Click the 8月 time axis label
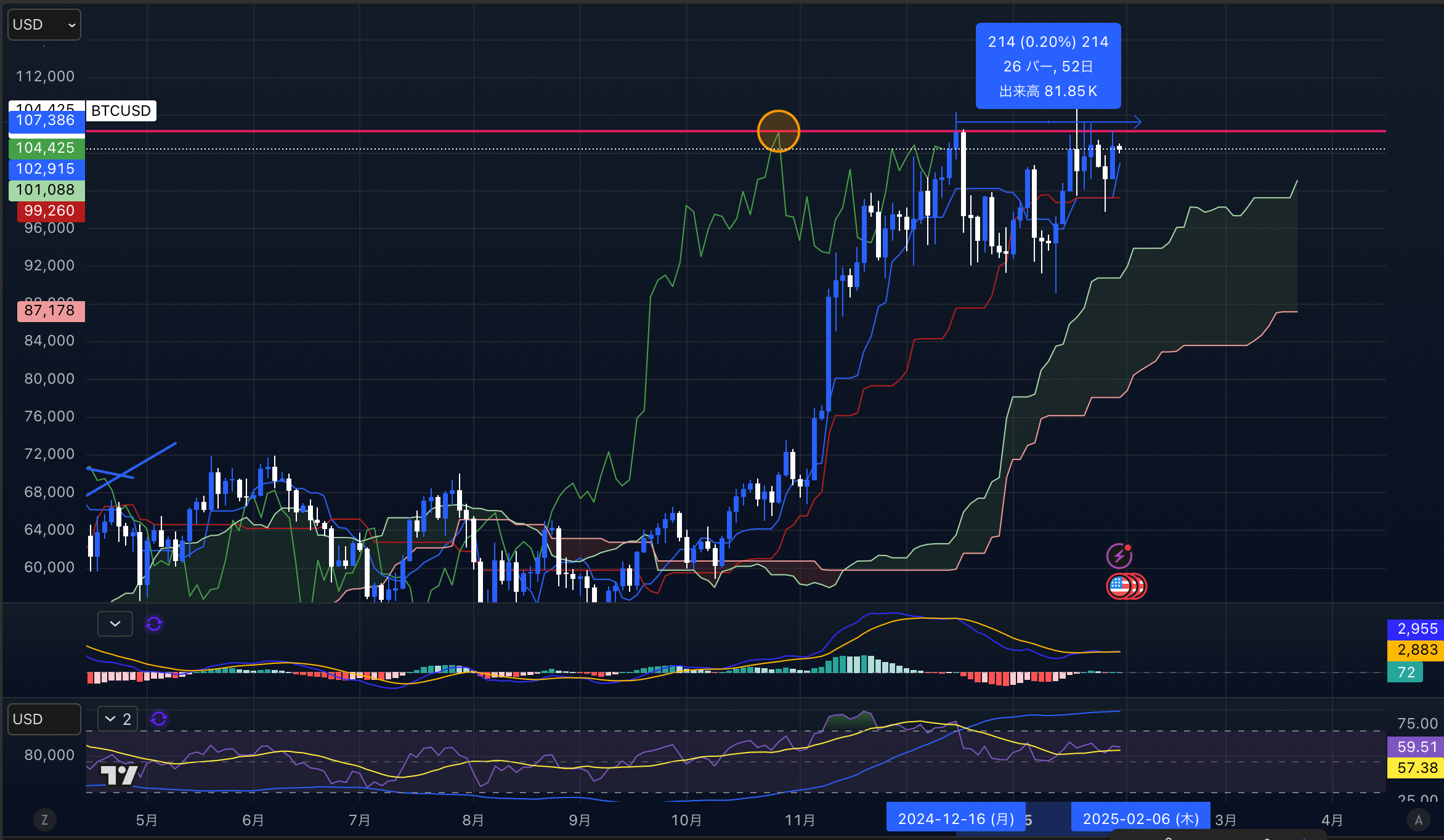The height and width of the screenshot is (840, 1444). click(x=473, y=820)
